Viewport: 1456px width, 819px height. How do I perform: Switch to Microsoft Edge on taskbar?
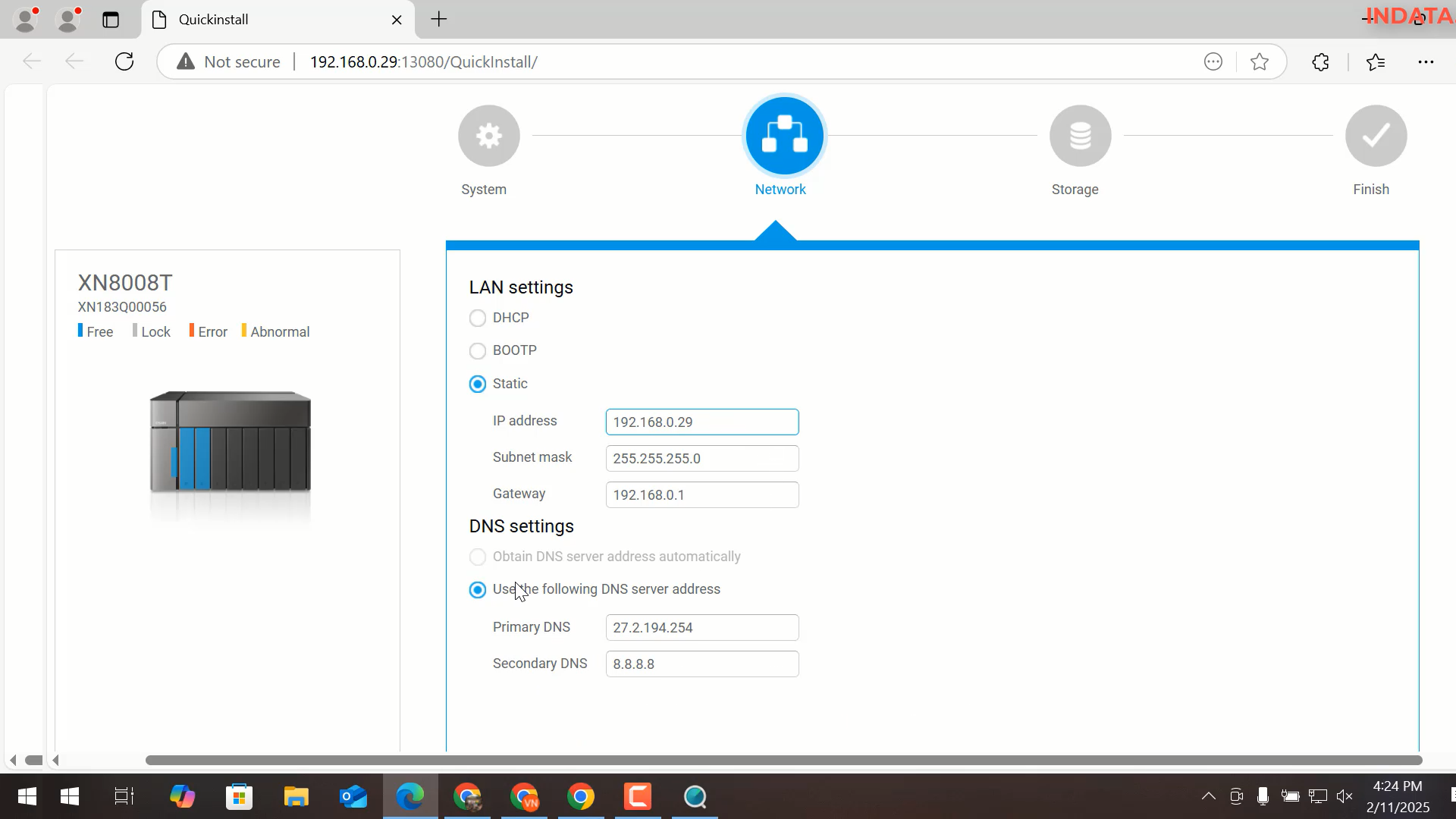click(410, 796)
